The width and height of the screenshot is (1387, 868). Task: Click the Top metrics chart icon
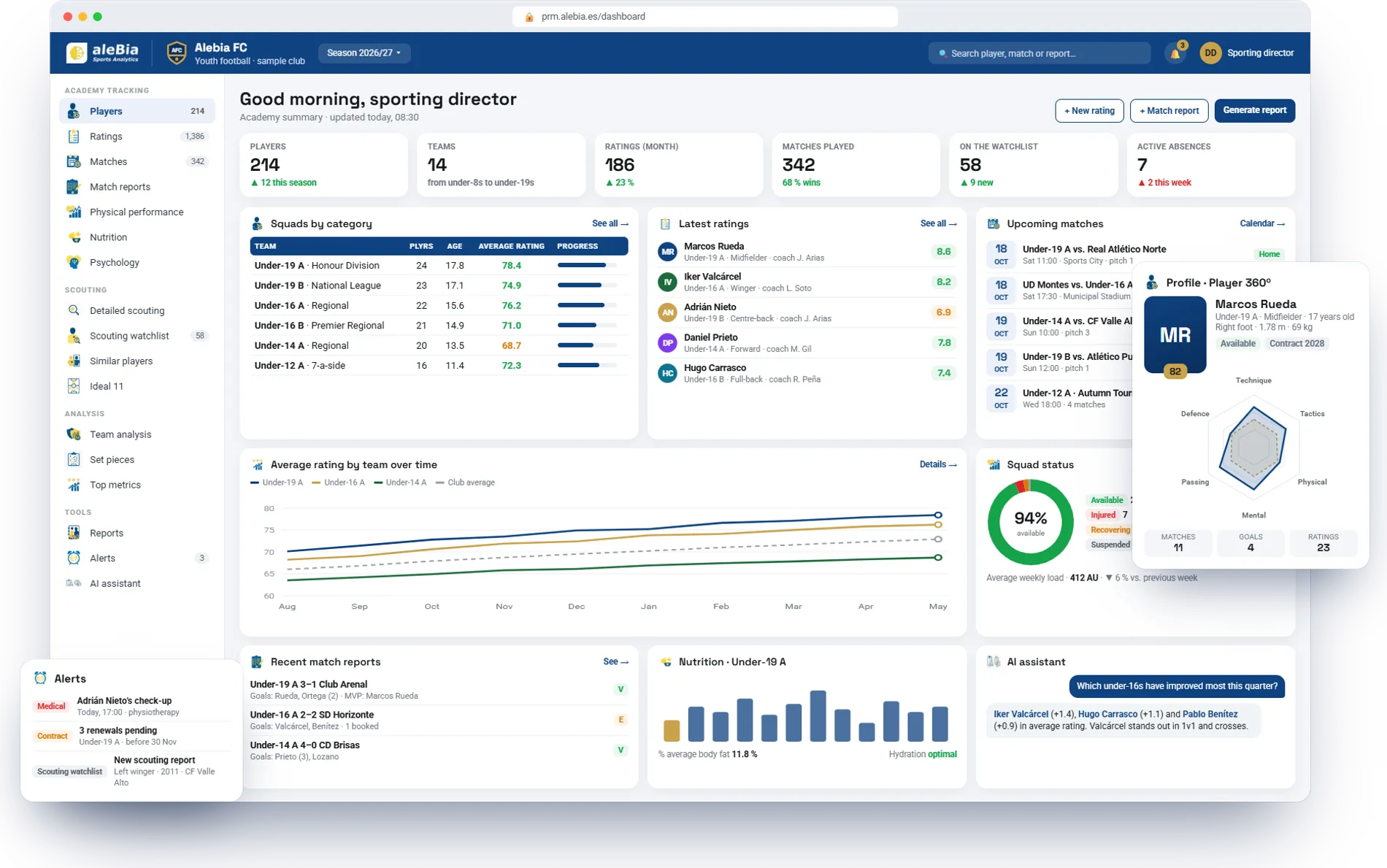pyautogui.click(x=74, y=485)
